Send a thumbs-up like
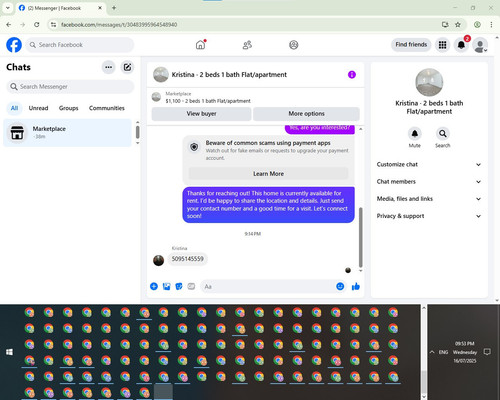 tap(356, 286)
